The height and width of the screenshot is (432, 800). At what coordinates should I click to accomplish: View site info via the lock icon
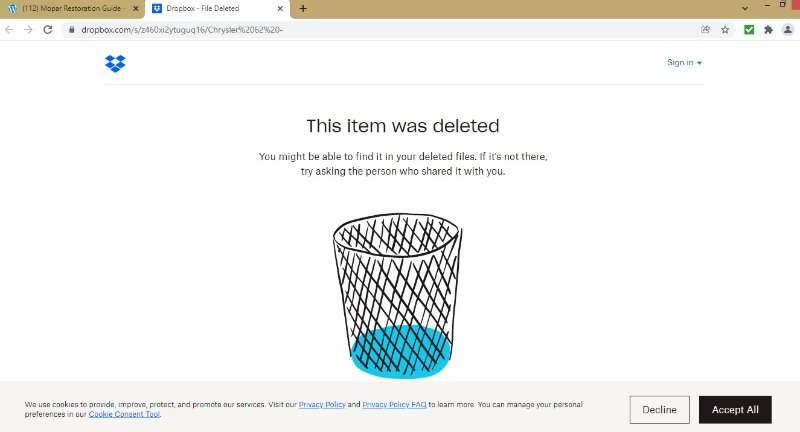(x=71, y=30)
